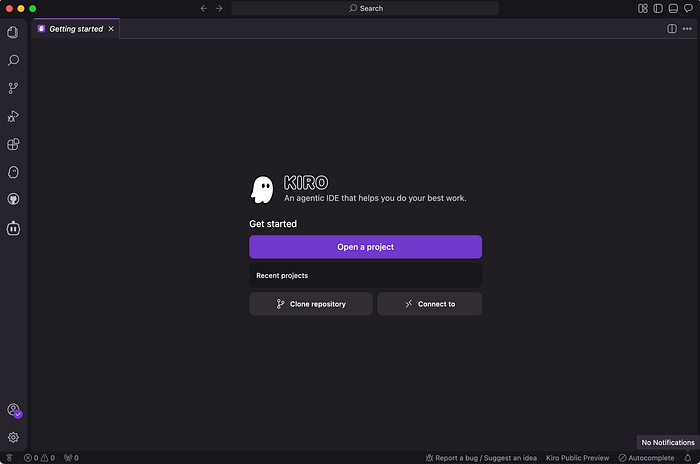Click the Recent projects section
The width and height of the screenshot is (700, 464).
(x=365, y=276)
